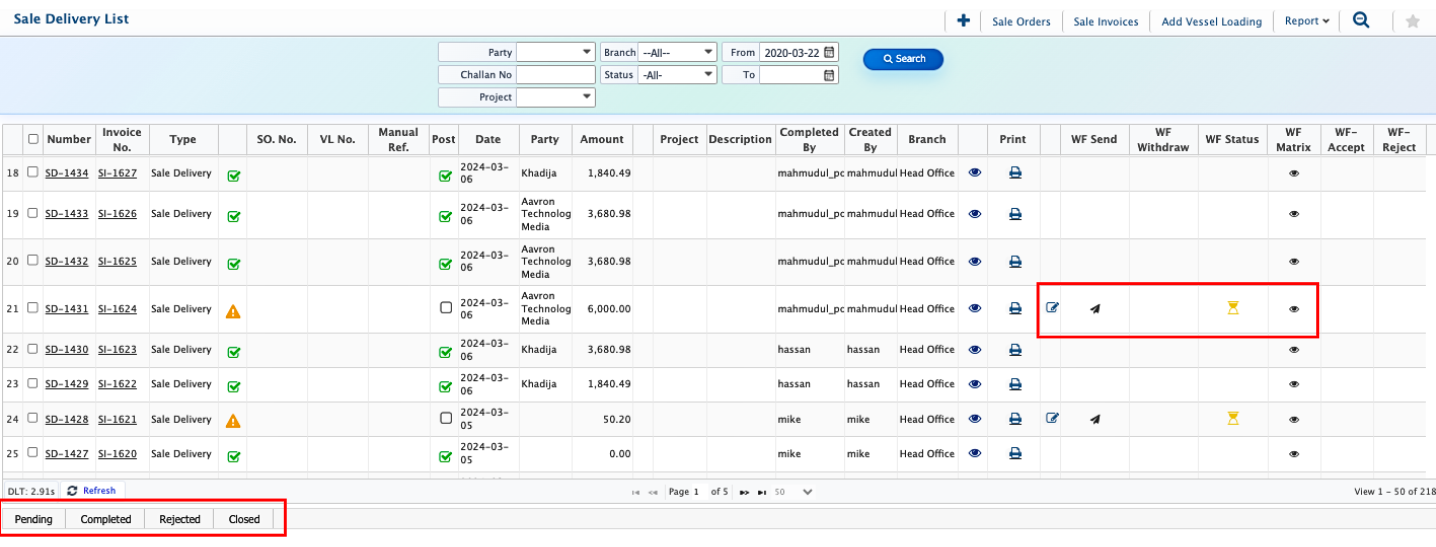Send SD-1431 to workflow via paper plane

(1094, 309)
